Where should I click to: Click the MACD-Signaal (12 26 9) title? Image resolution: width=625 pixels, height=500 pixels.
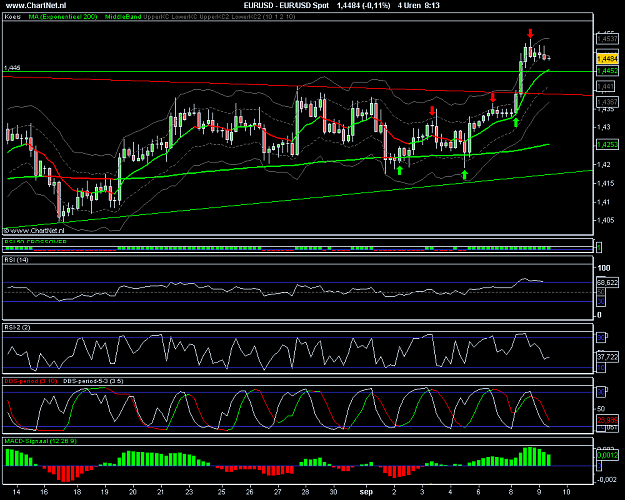click(40, 441)
